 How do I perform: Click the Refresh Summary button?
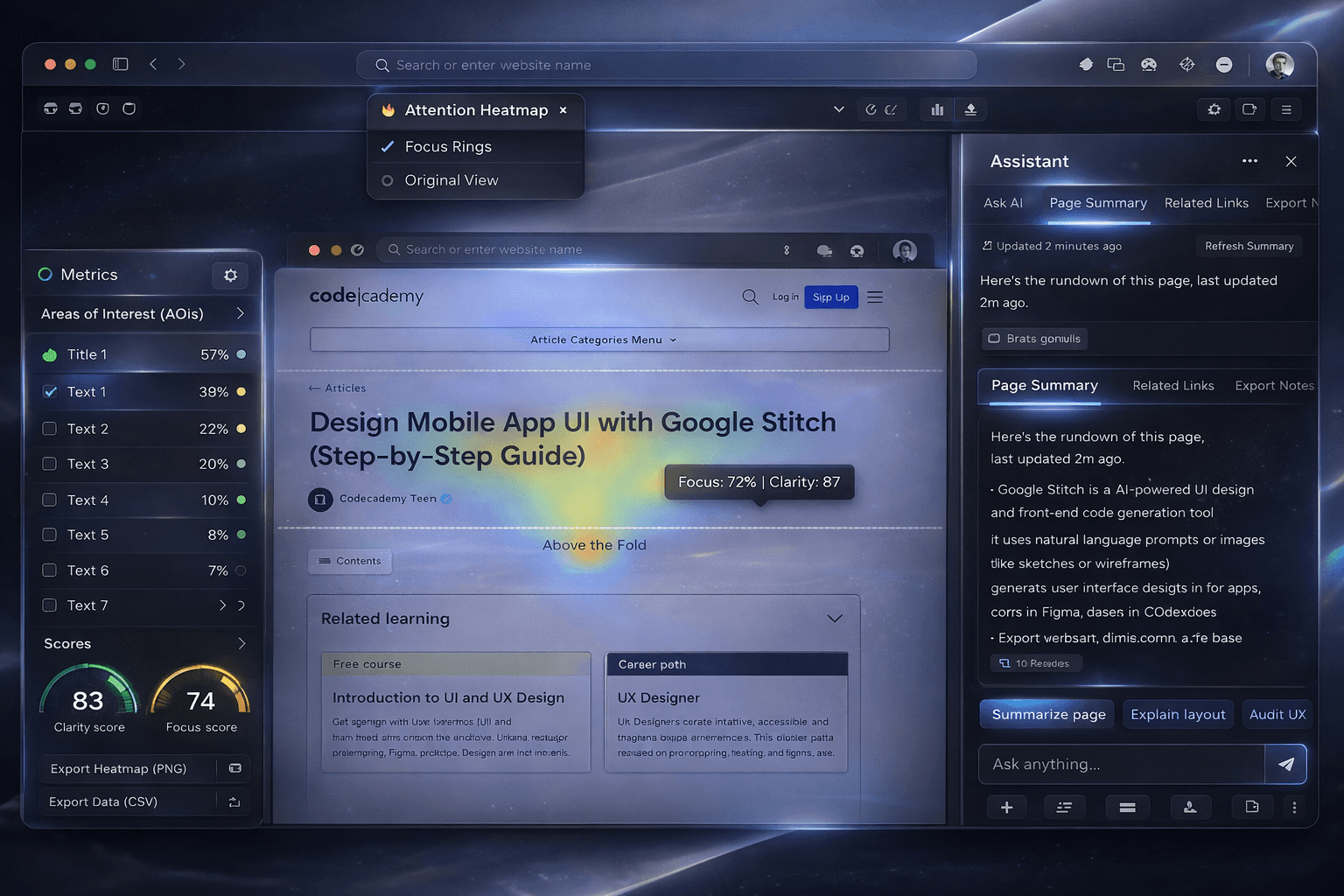tap(1249, 246)
